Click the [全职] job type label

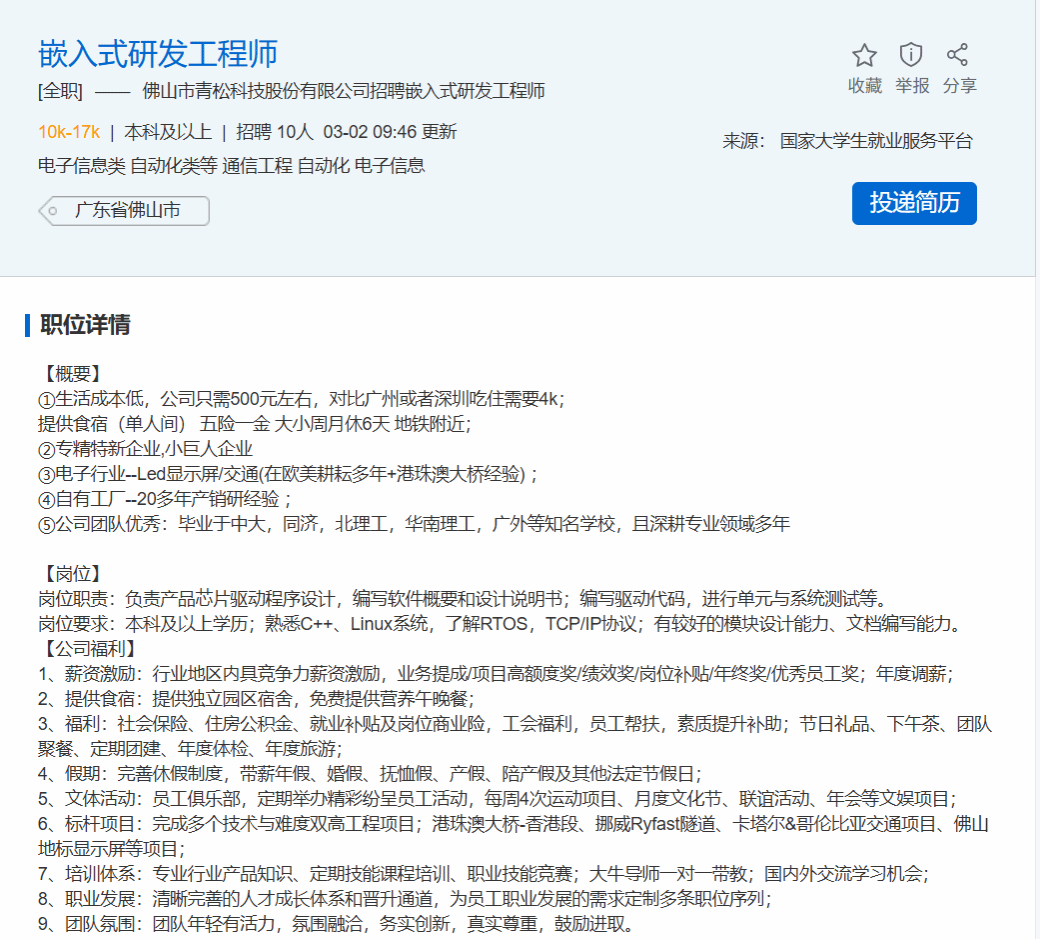[x=60, y=91]
